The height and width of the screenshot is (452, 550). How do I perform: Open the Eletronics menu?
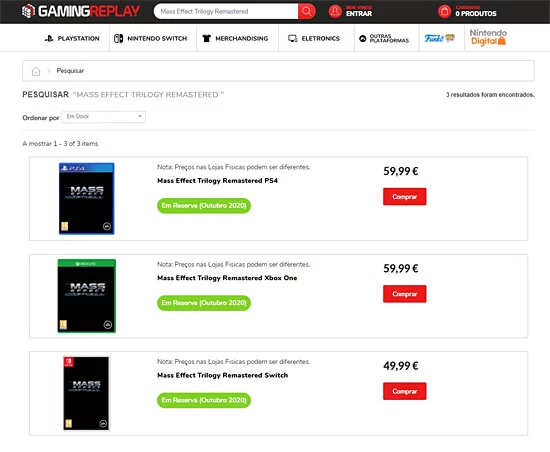click(x=314, y=39)
